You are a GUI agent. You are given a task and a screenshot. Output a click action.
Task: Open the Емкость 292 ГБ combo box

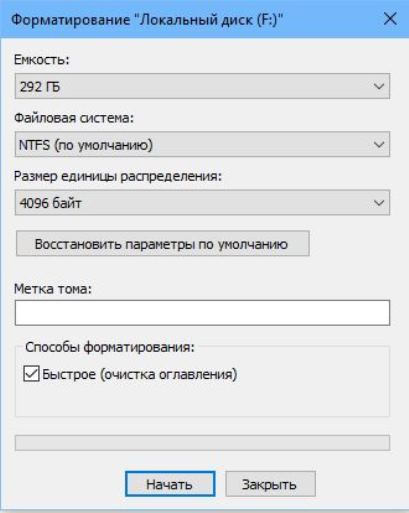coord(202,86)
